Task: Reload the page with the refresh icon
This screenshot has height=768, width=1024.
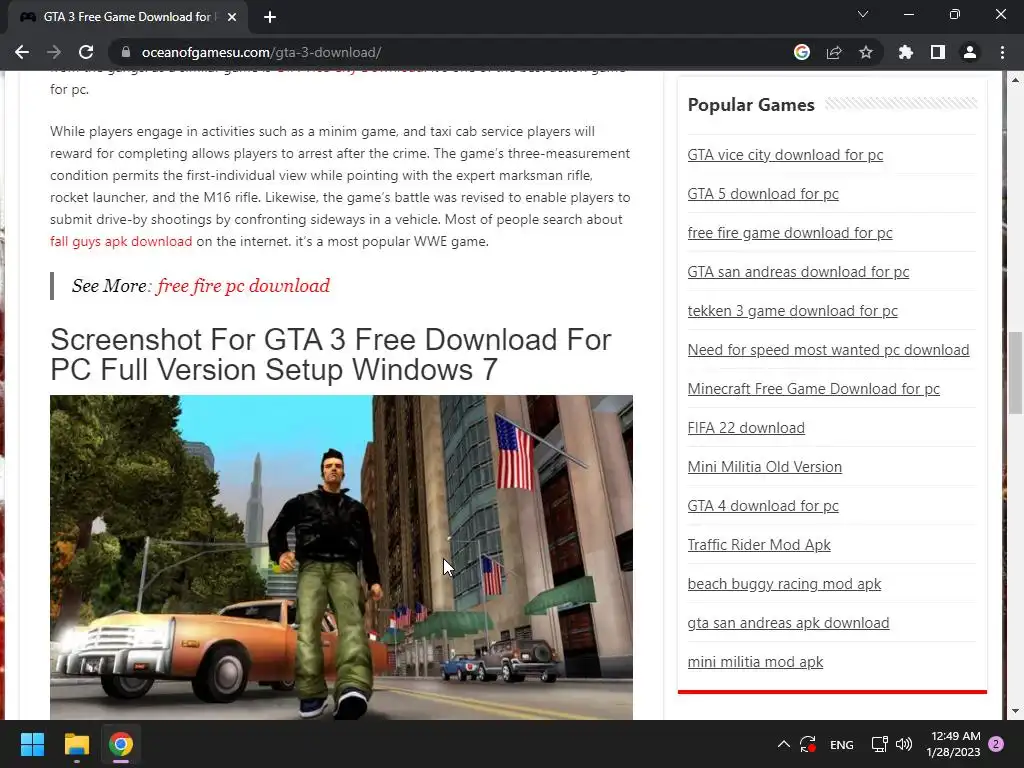Action: (86, 52)
